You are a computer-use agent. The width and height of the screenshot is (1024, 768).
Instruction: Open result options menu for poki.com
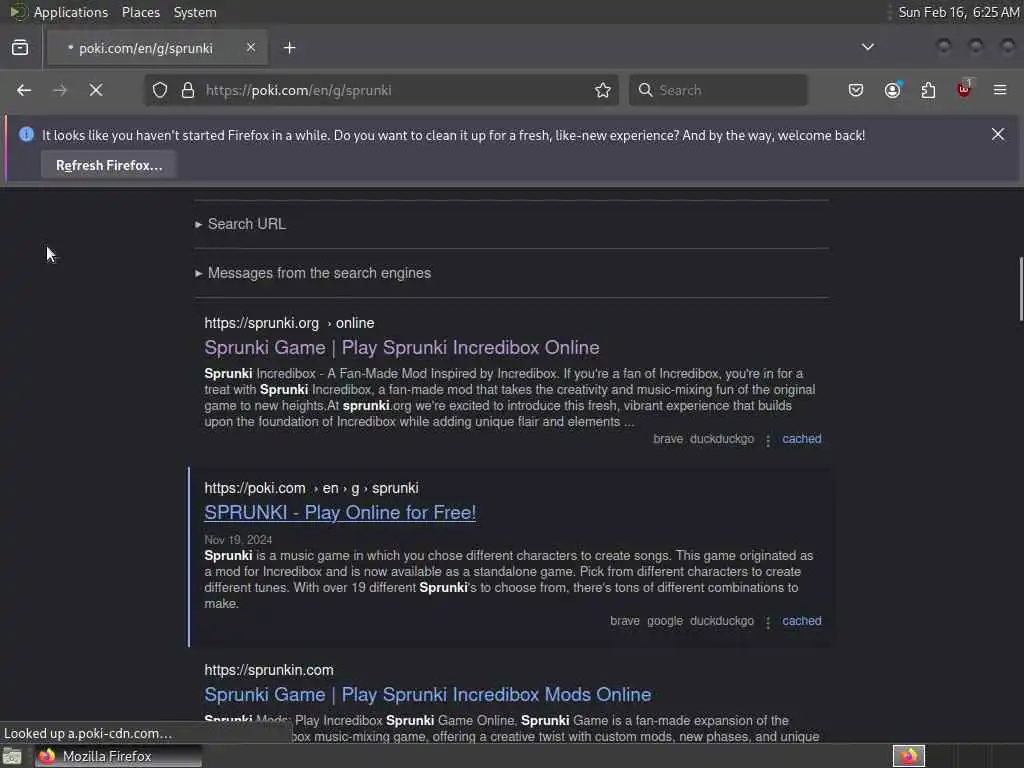click(768, 622)
